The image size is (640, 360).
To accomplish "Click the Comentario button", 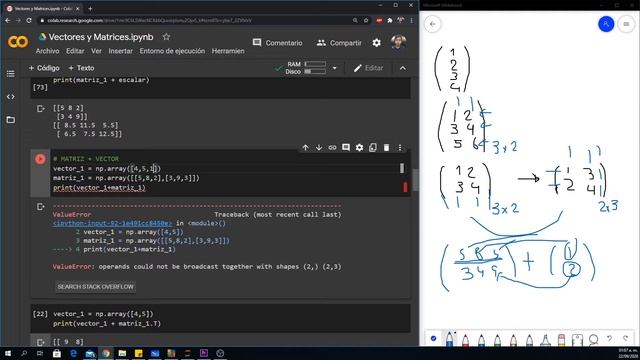I will click(x=278, y=42).
